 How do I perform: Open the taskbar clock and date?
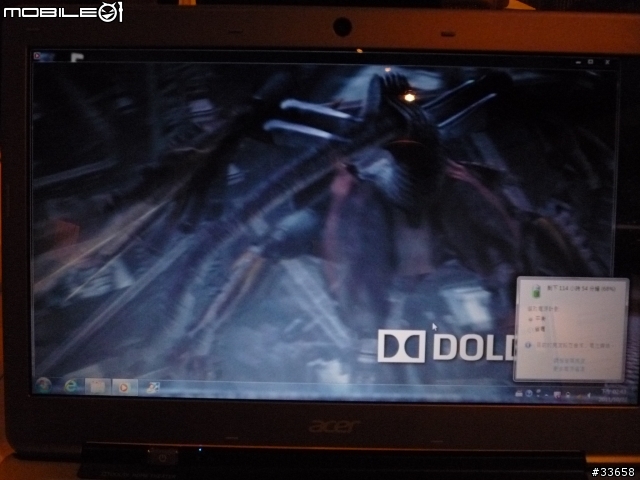(612, 395)
